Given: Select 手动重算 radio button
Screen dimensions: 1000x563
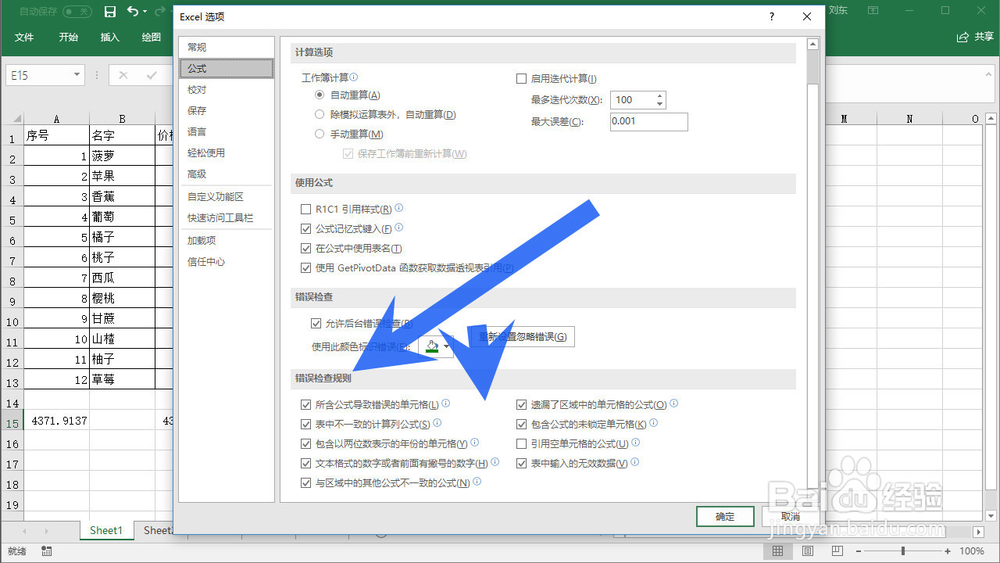Looking at the screenshot, I should coord(320,134).
